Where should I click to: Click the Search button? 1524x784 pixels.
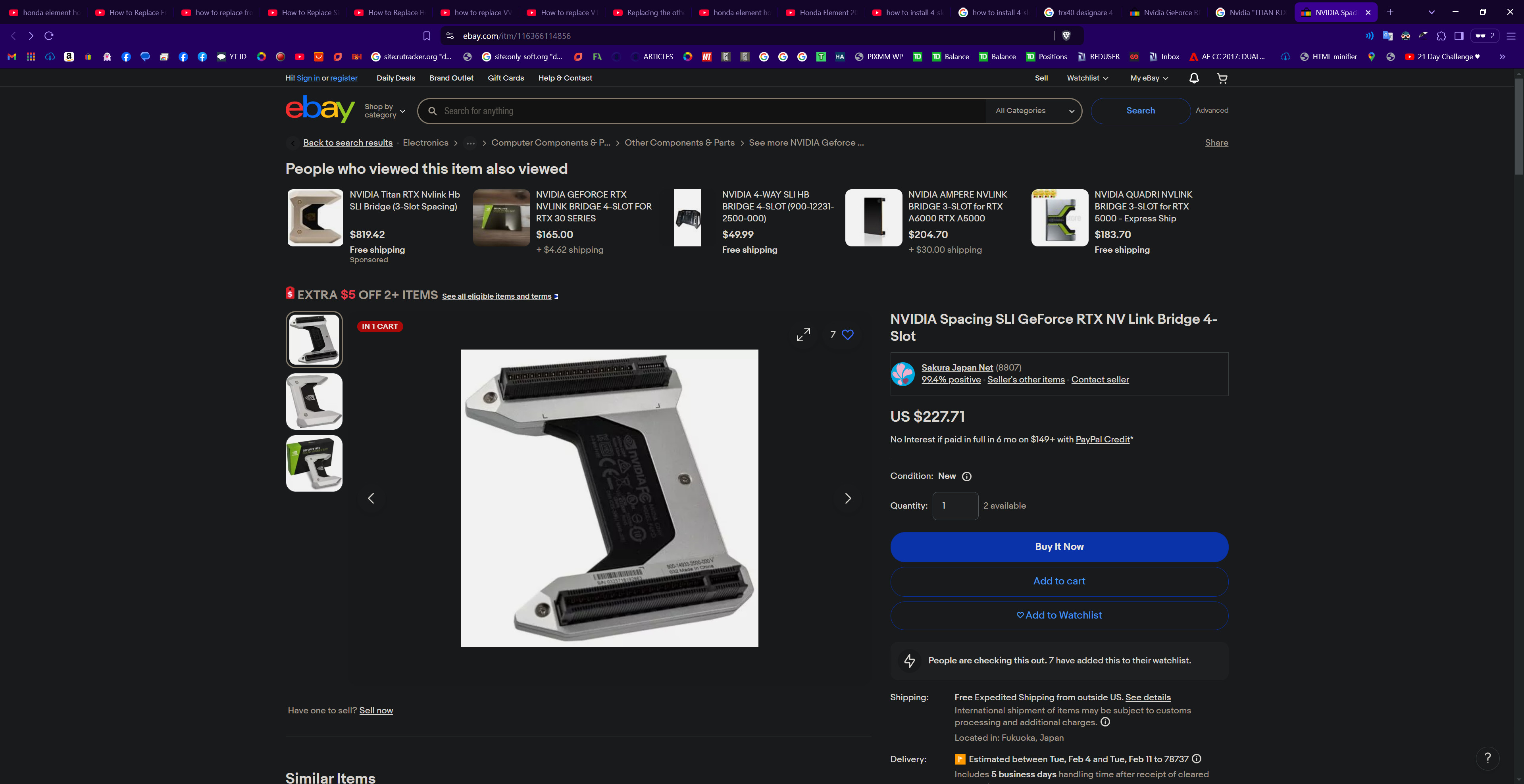(x=1140, y=111)
